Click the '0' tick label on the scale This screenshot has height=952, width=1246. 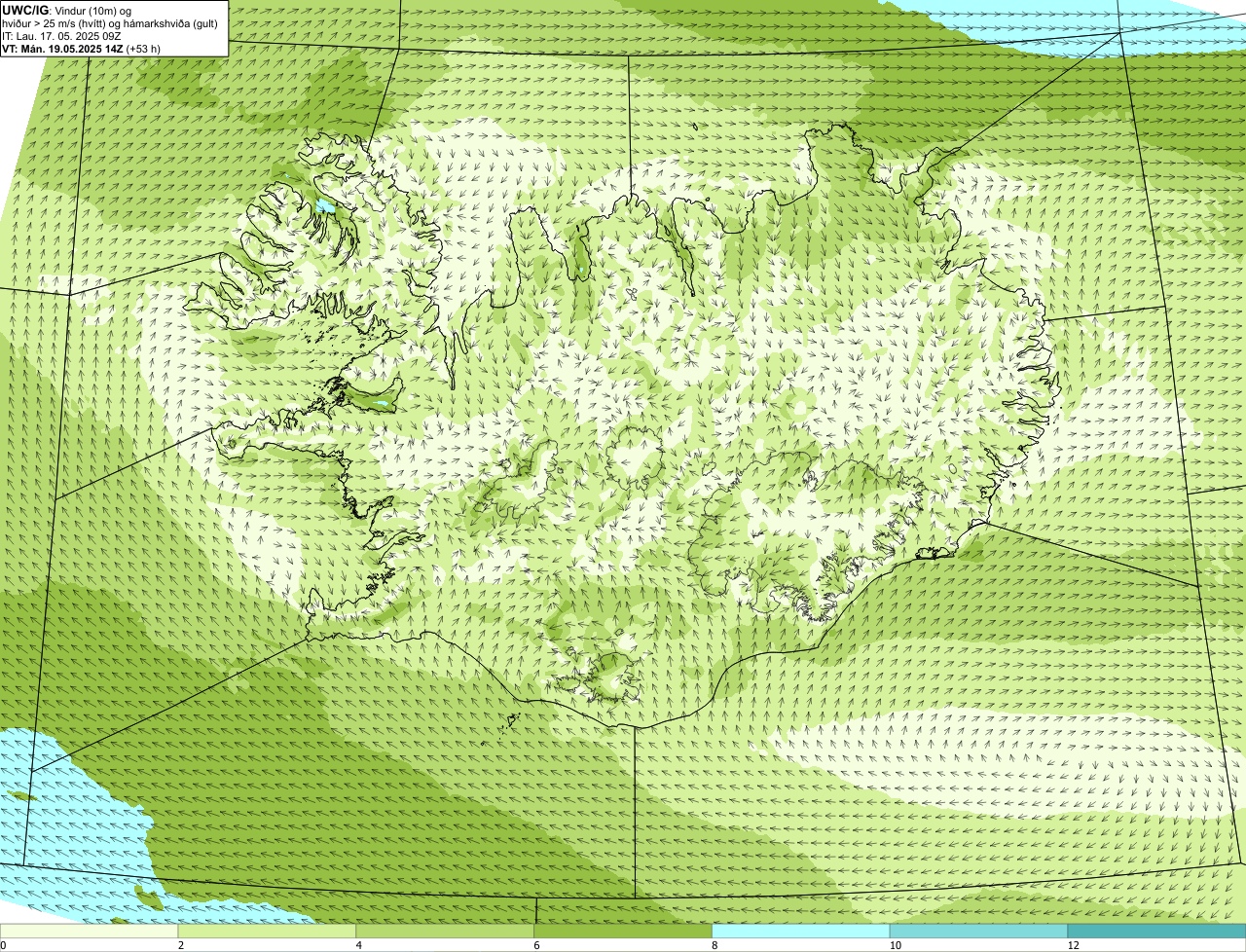tap(3, 945)
